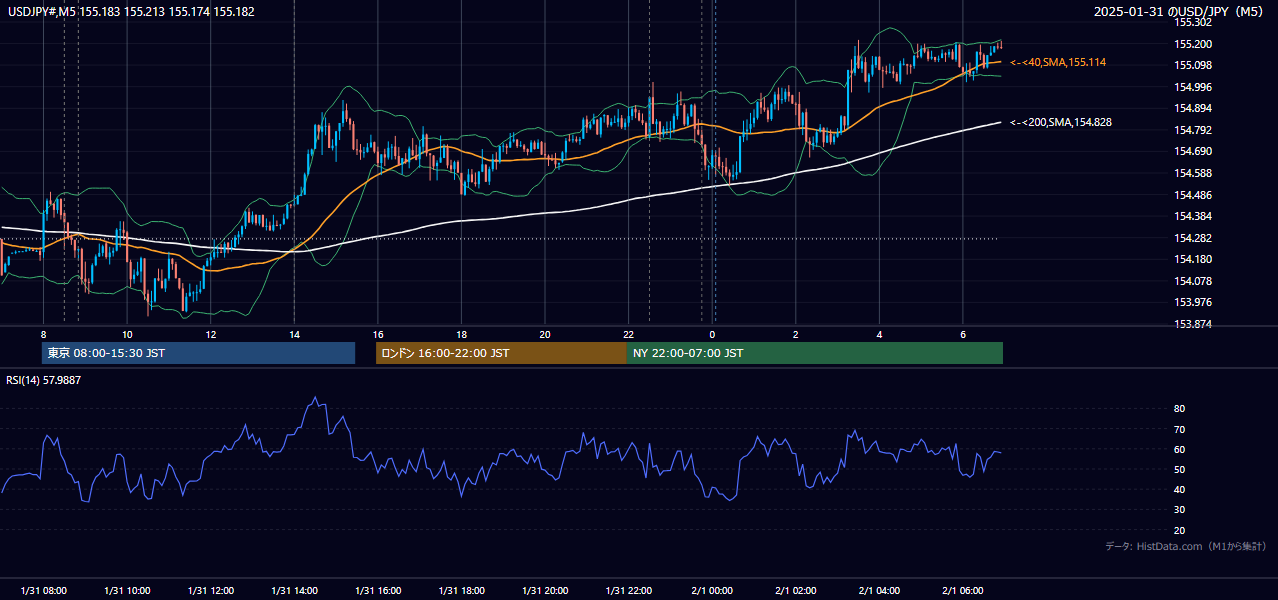
Task: Click the 2/1 02:00 bottom time label
Action: 796,591
